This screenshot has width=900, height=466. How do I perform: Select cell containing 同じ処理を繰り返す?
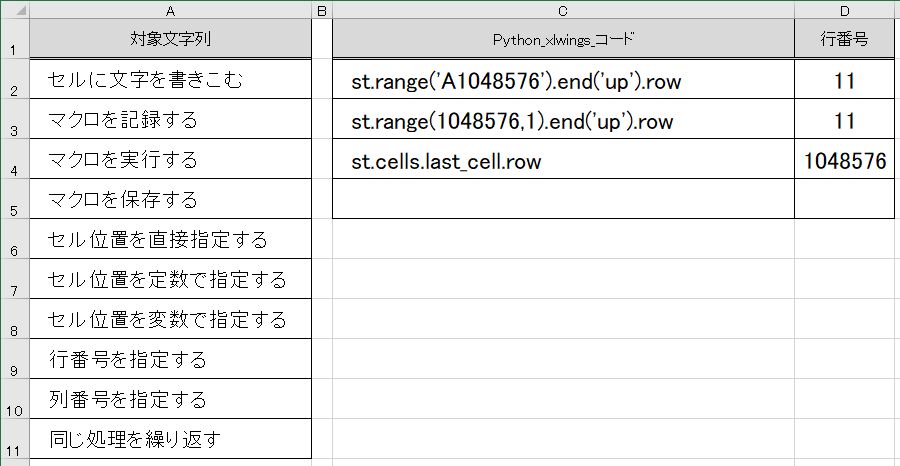click(x=170, y=439)
